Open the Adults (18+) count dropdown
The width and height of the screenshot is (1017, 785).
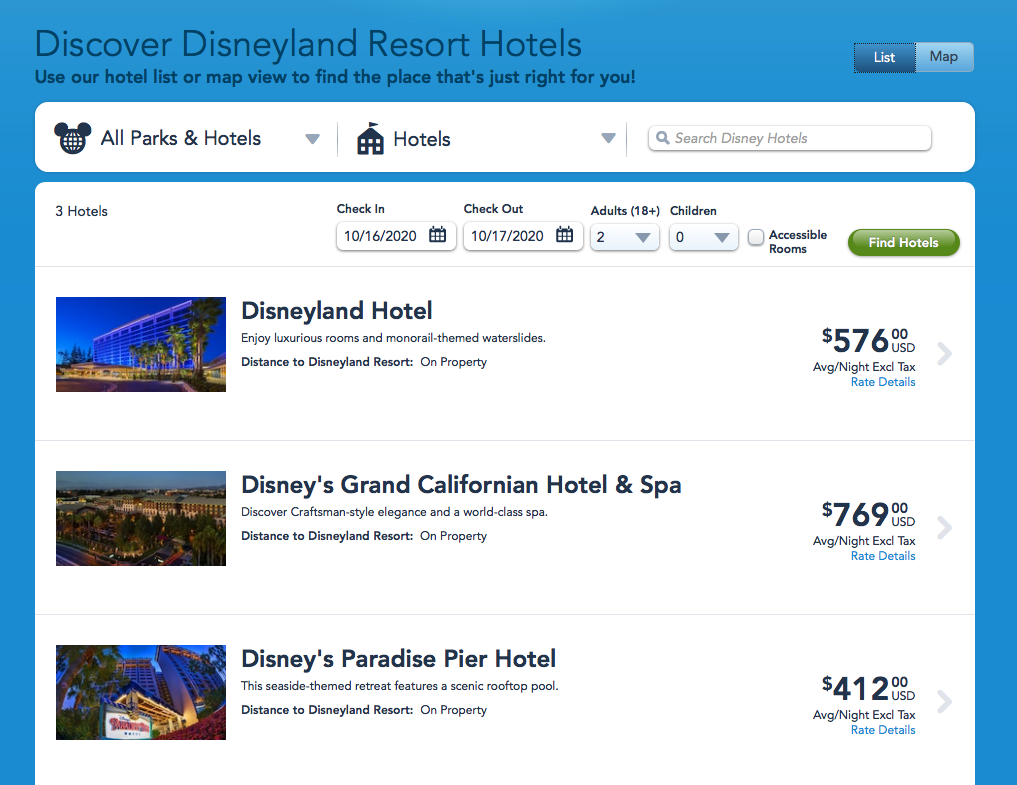coord(625,237)
